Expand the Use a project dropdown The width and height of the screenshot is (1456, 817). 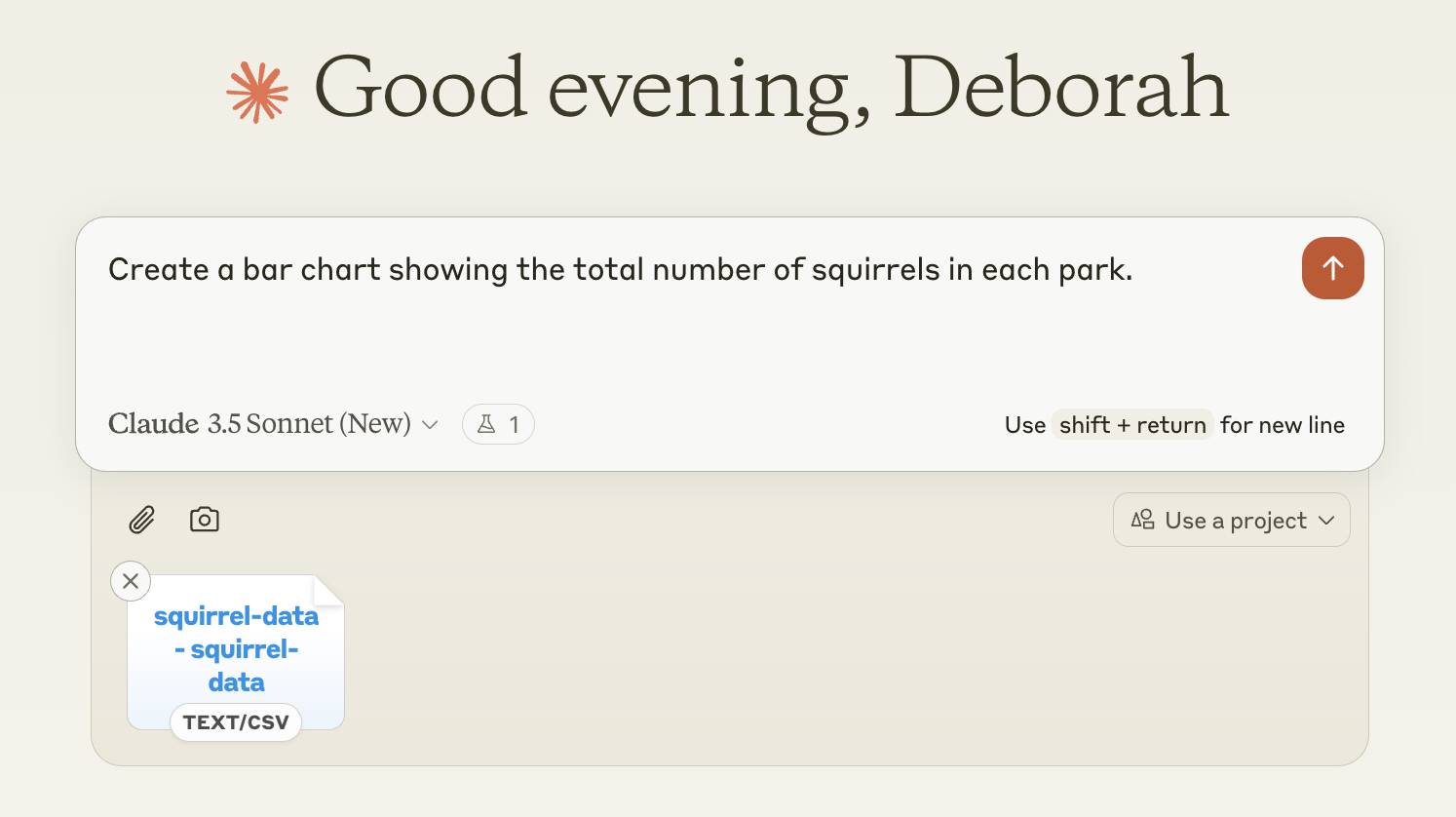(1231, 520)
